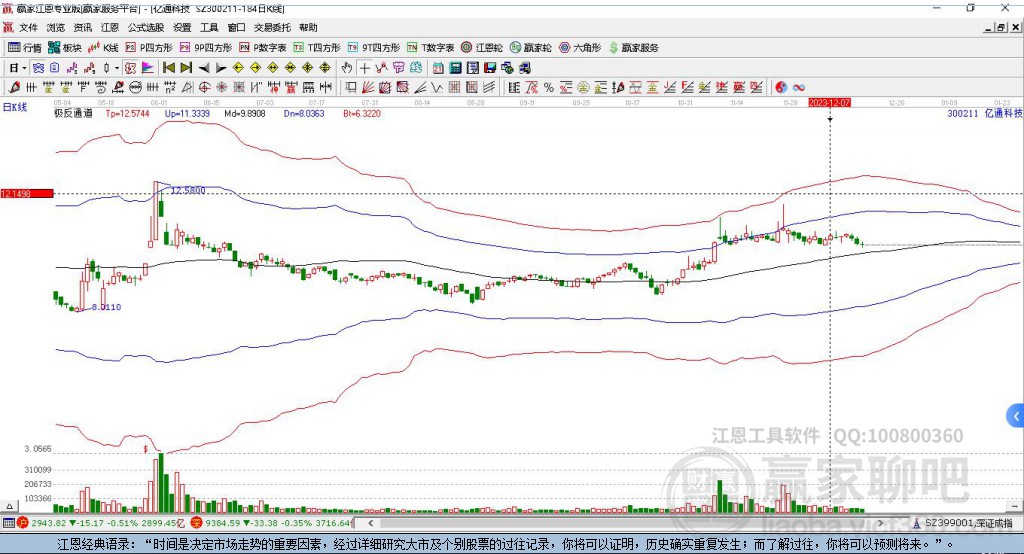Open the calculator icon
Viewport: 1024px width, 554px height.
coord(456,68)
